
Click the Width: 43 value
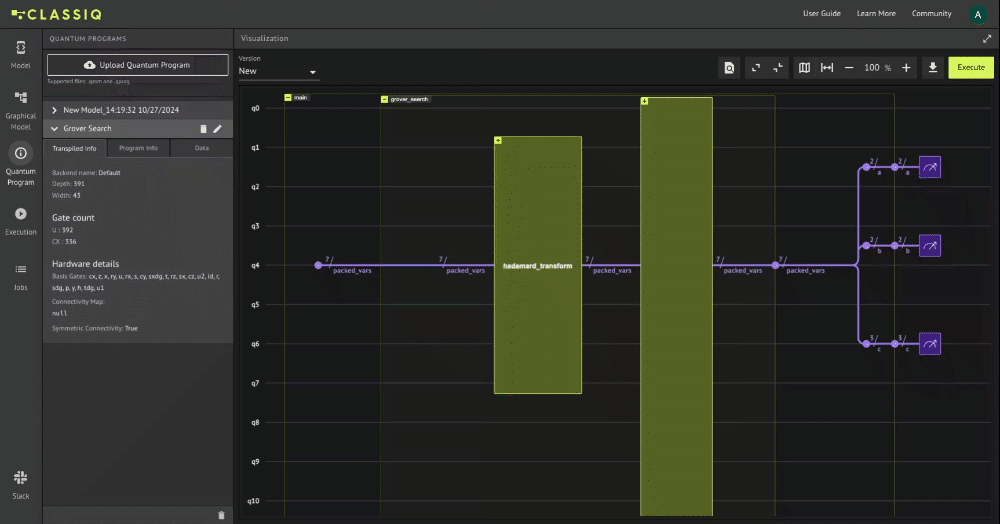click(x=66, y=196)
